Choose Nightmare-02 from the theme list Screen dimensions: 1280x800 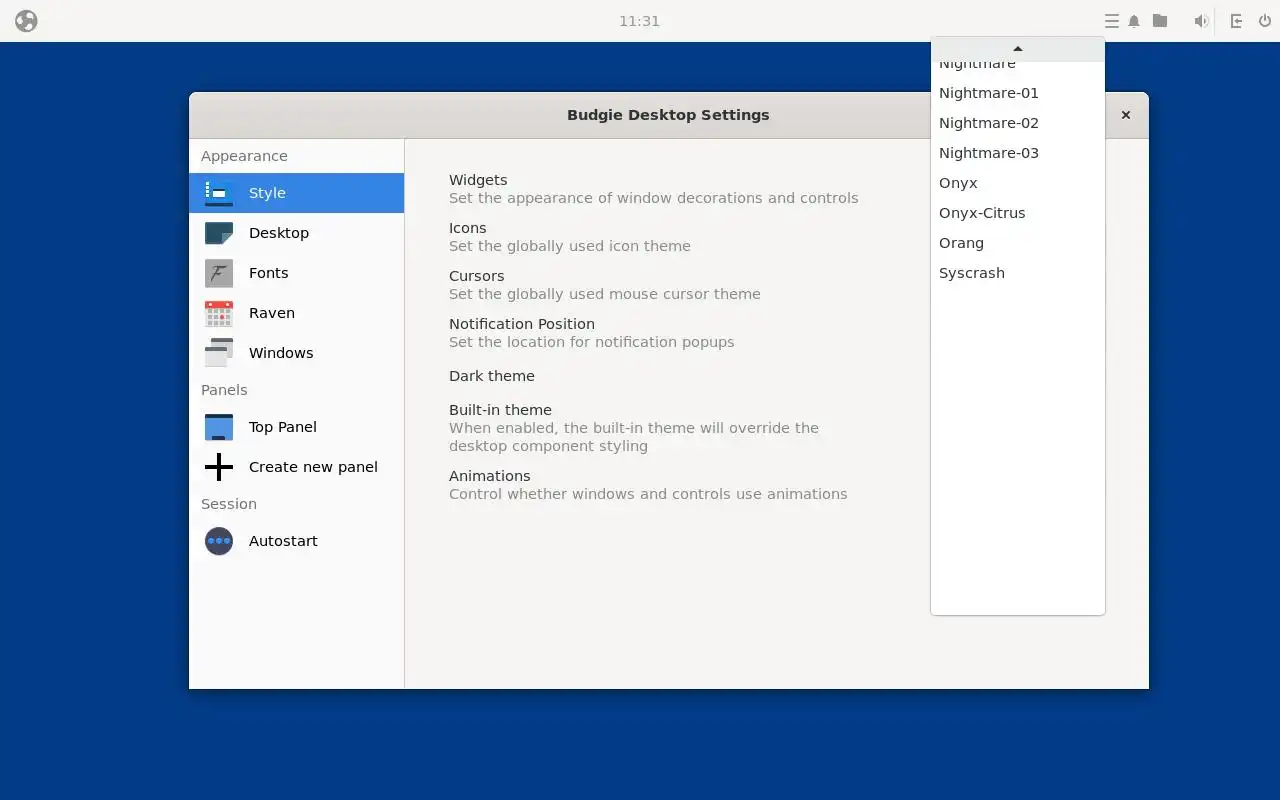(x=1018, y=123)
